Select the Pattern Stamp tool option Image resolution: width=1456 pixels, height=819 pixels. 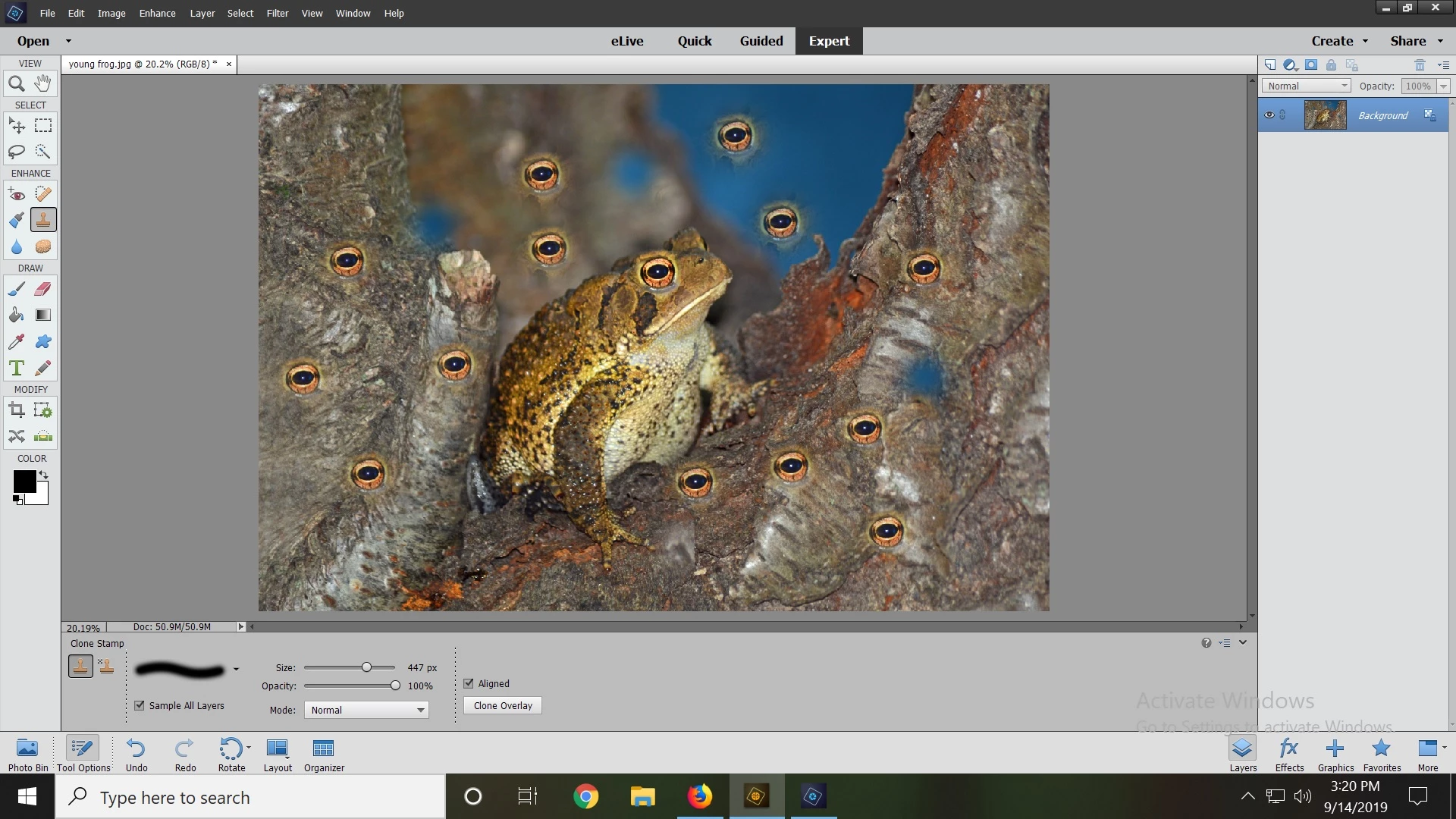107,667
